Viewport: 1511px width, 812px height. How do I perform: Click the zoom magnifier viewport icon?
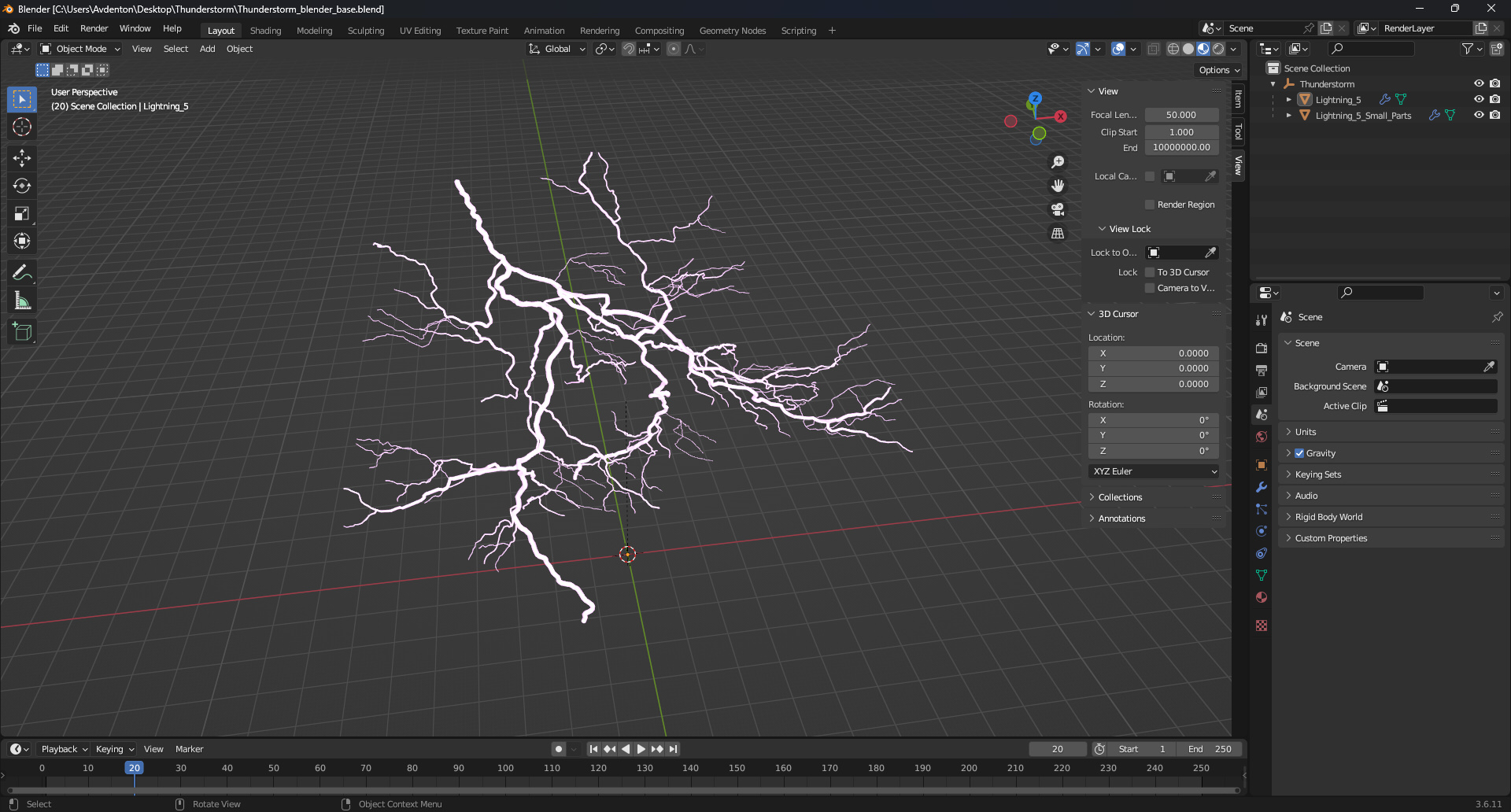tap(1058, 162)
